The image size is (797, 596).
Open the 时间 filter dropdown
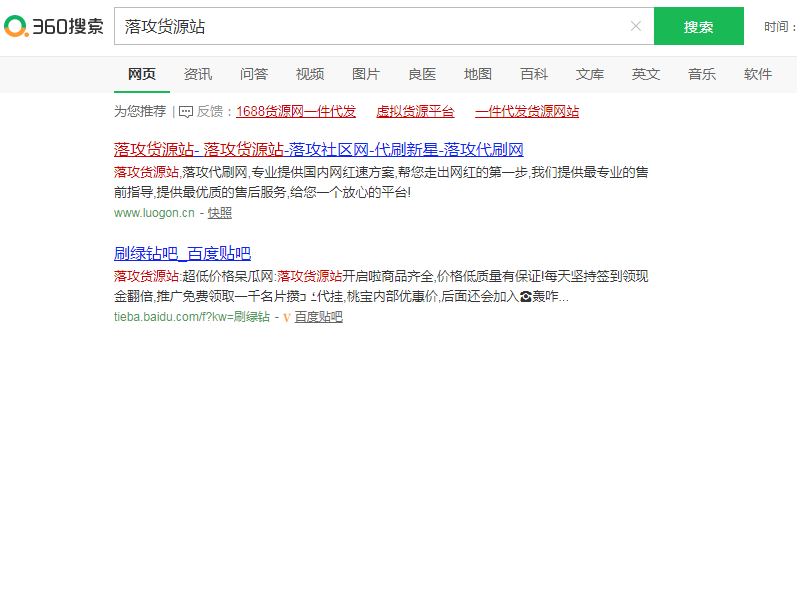pyautogui.click(x=780, y=26)
